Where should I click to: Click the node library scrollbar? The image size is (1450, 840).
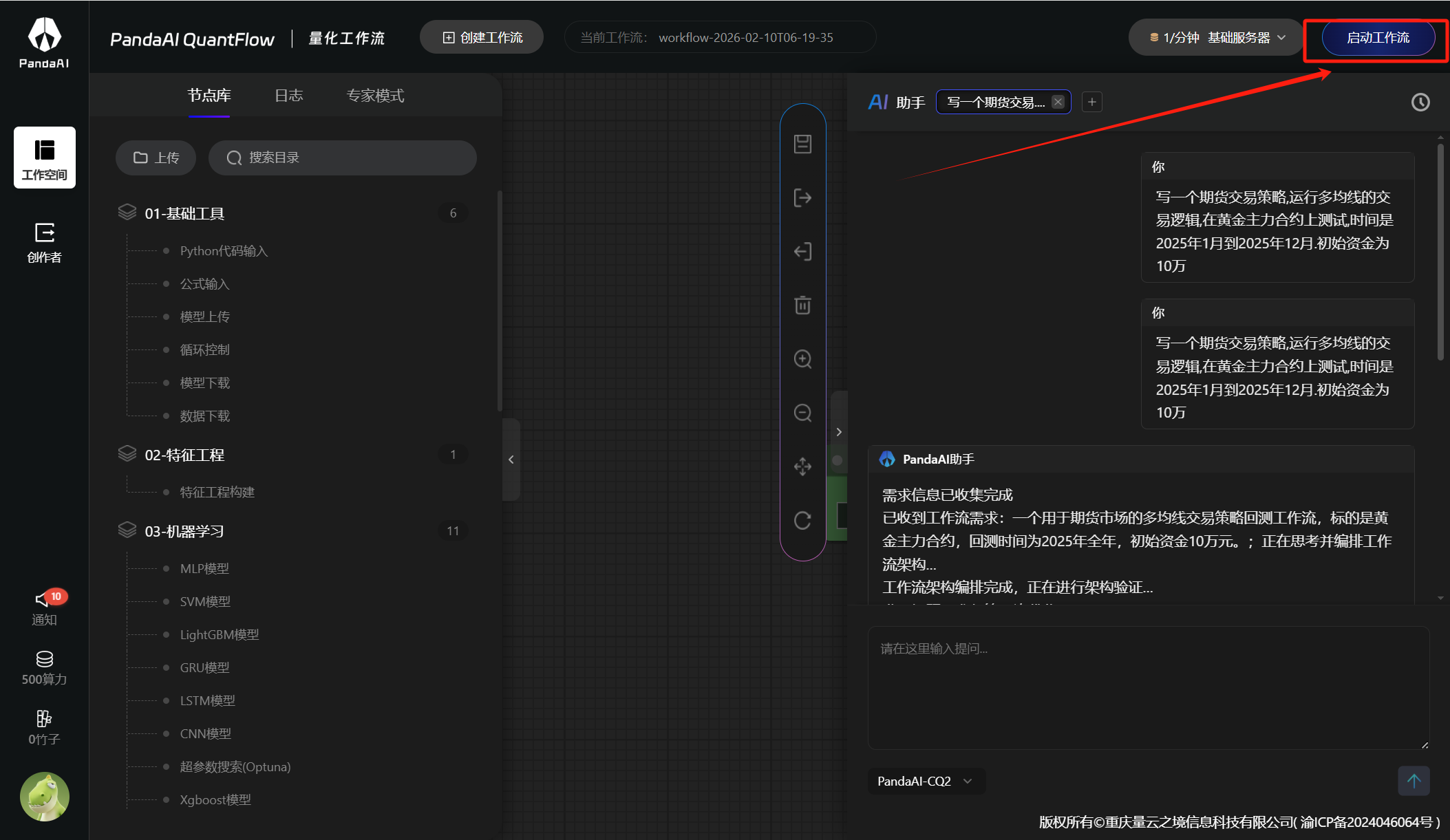click(500, 301)
